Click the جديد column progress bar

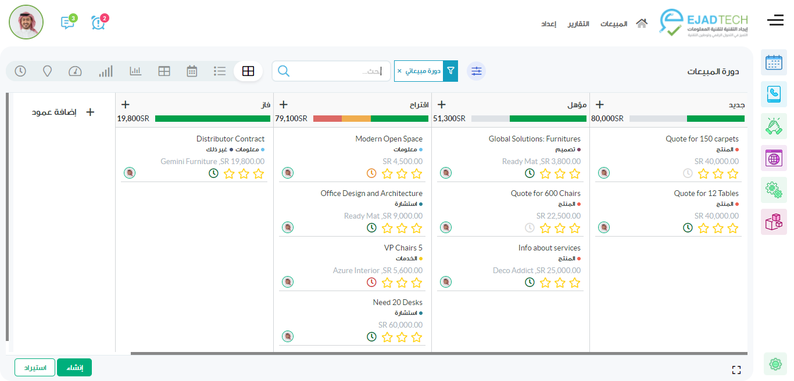coord(687,119)
